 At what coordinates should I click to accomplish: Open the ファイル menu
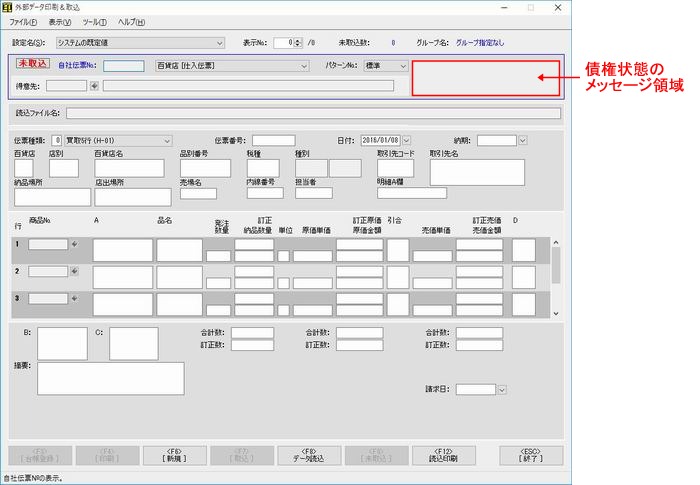click(23, 22)
